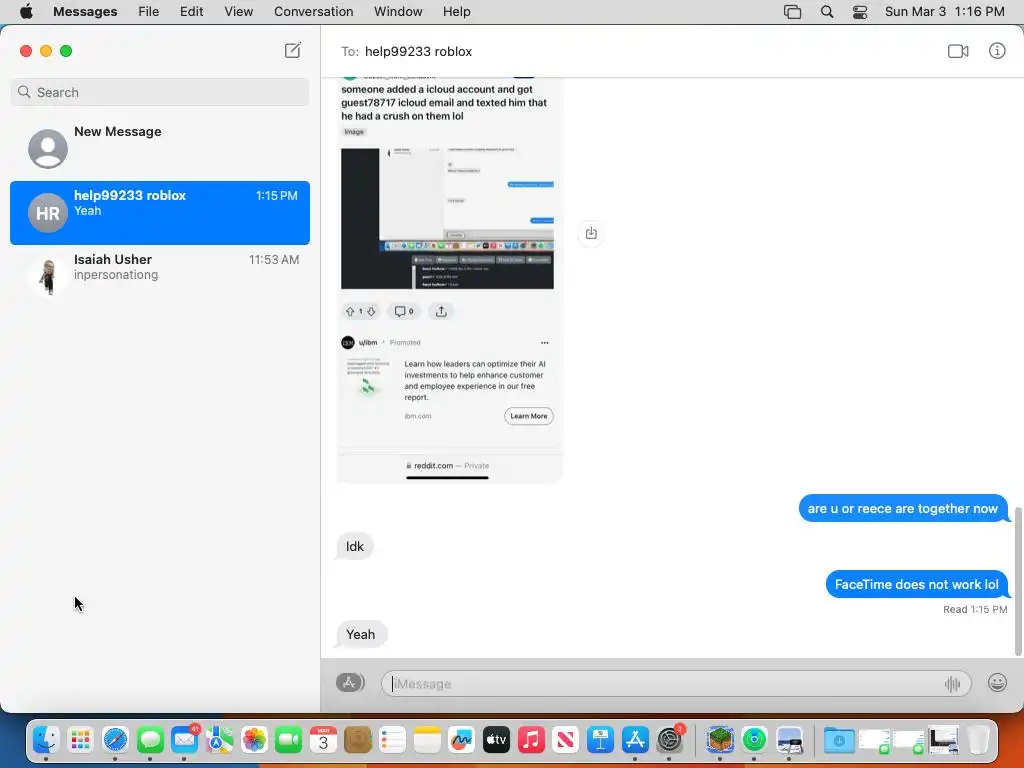Launch FaceTime from the Dock

(289, 741)
